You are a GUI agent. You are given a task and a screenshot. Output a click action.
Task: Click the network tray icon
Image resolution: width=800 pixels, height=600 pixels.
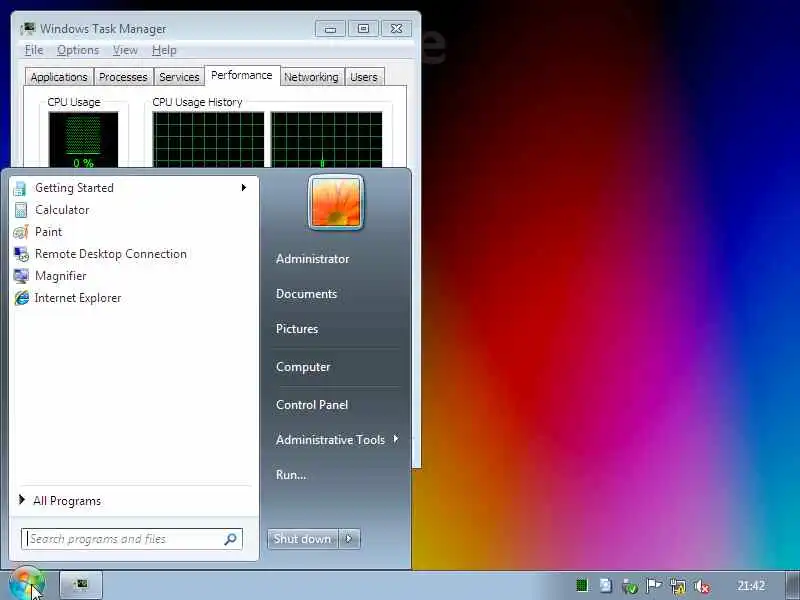pos(678,586)
